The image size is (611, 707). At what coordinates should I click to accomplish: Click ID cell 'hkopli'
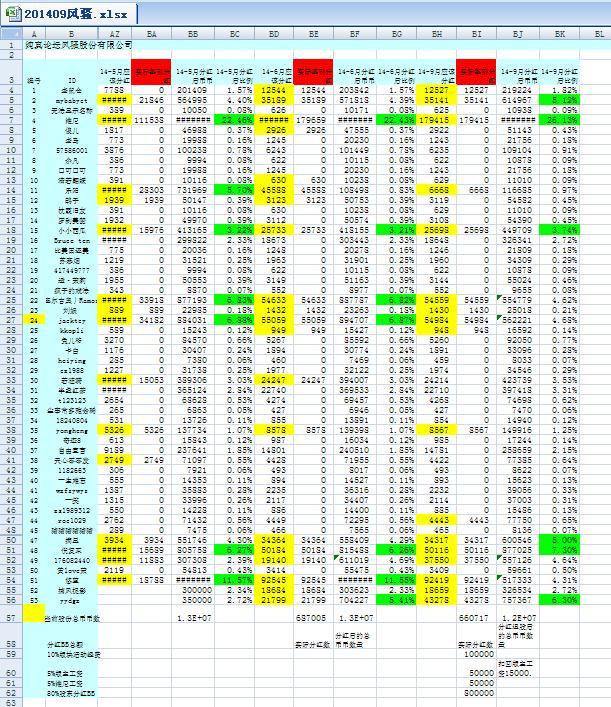[x=71, y=330]
